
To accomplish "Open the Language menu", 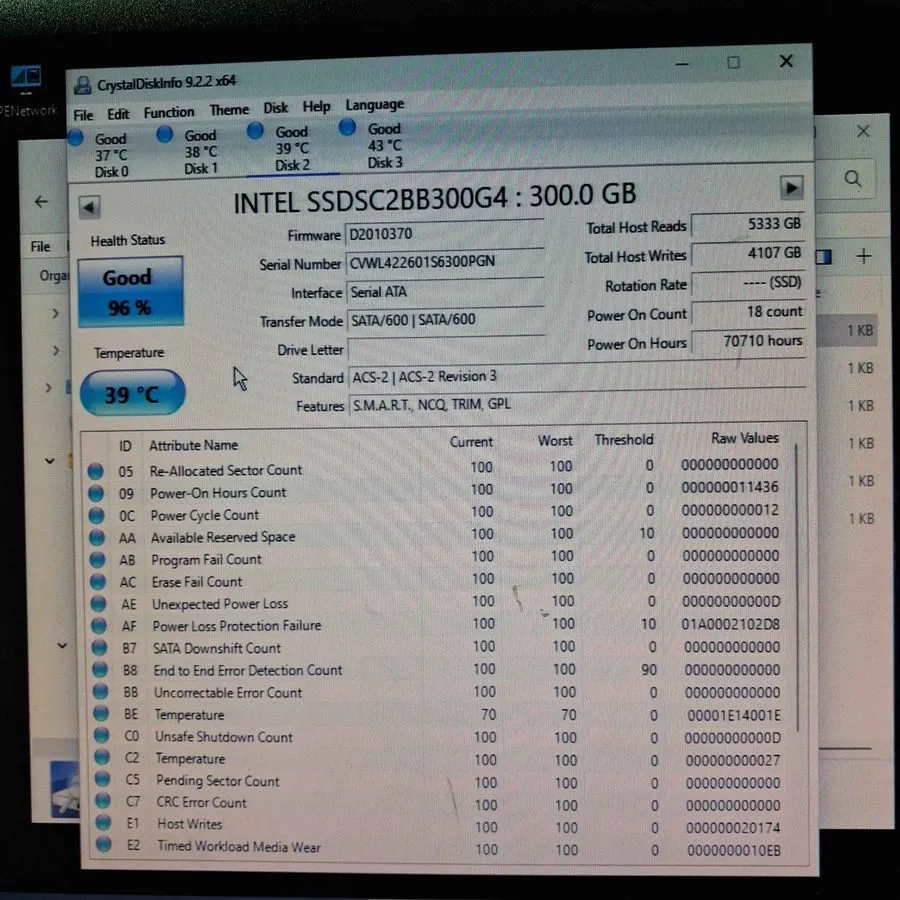I will (374, 104).
